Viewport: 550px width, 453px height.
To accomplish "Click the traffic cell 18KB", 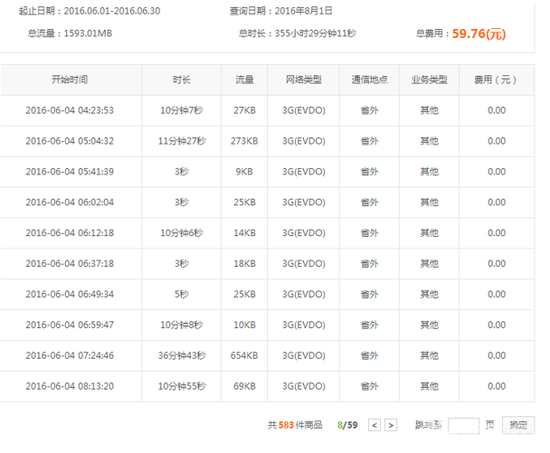I will (x=244, y=264).
